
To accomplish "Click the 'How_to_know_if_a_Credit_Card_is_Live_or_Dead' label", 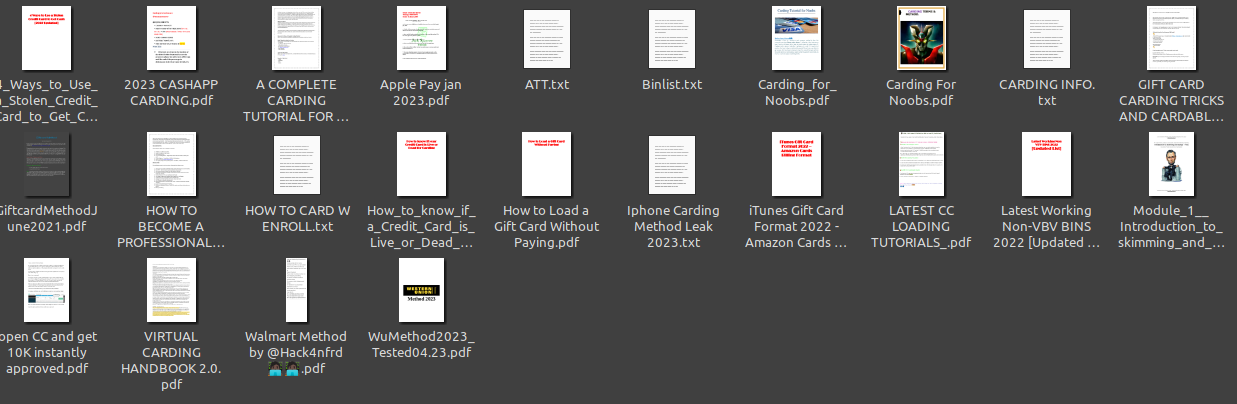I will [421, 227].
